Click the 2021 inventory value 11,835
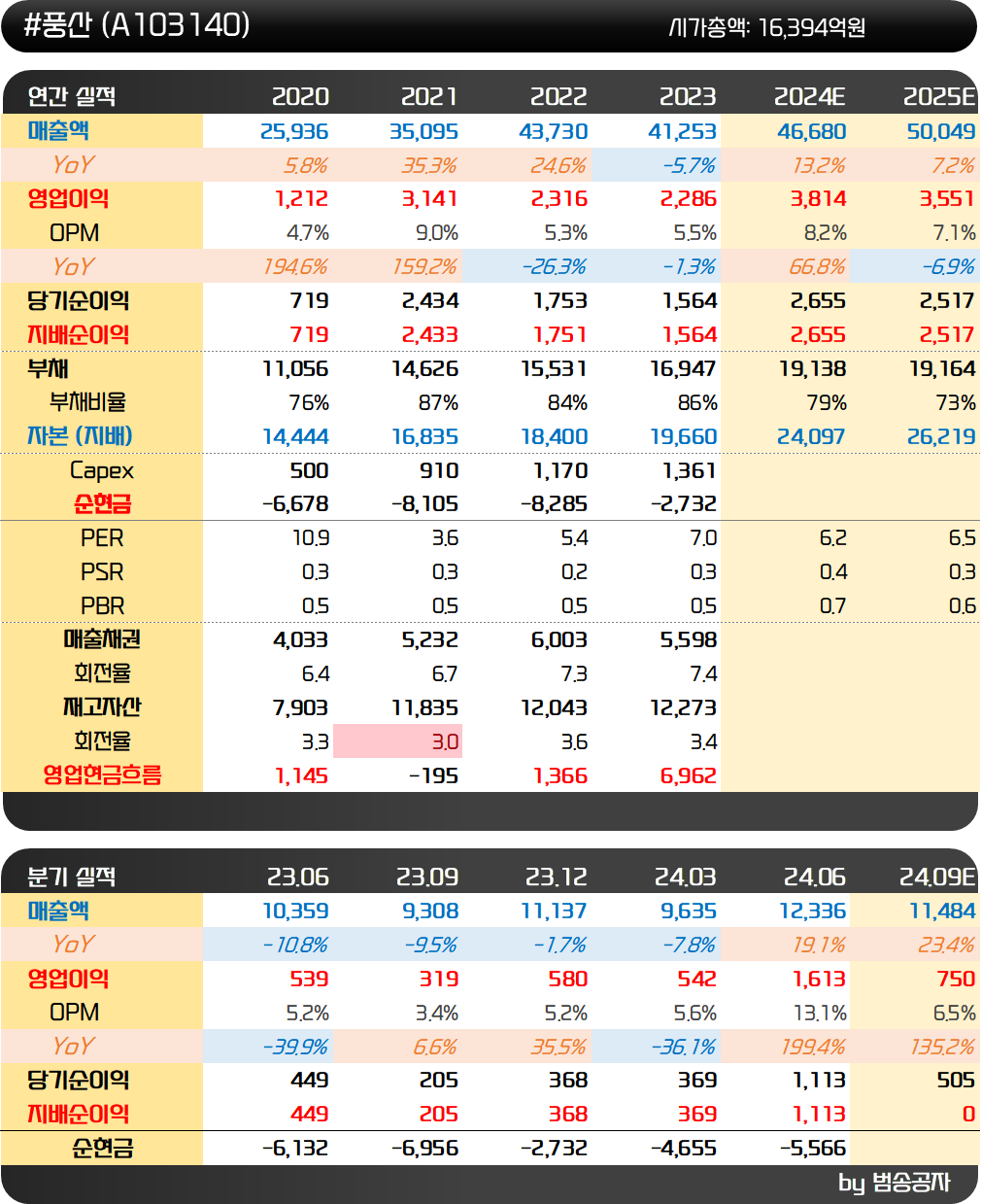 click(424, 707)
